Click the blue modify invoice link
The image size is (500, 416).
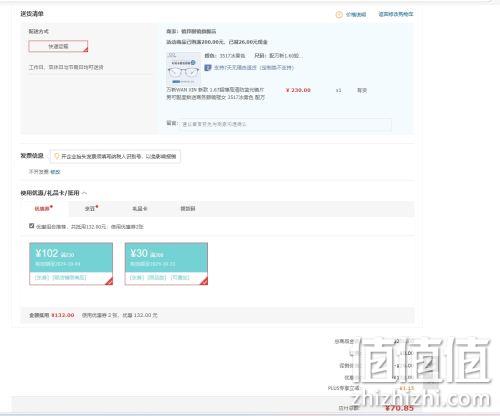(55, 172)
